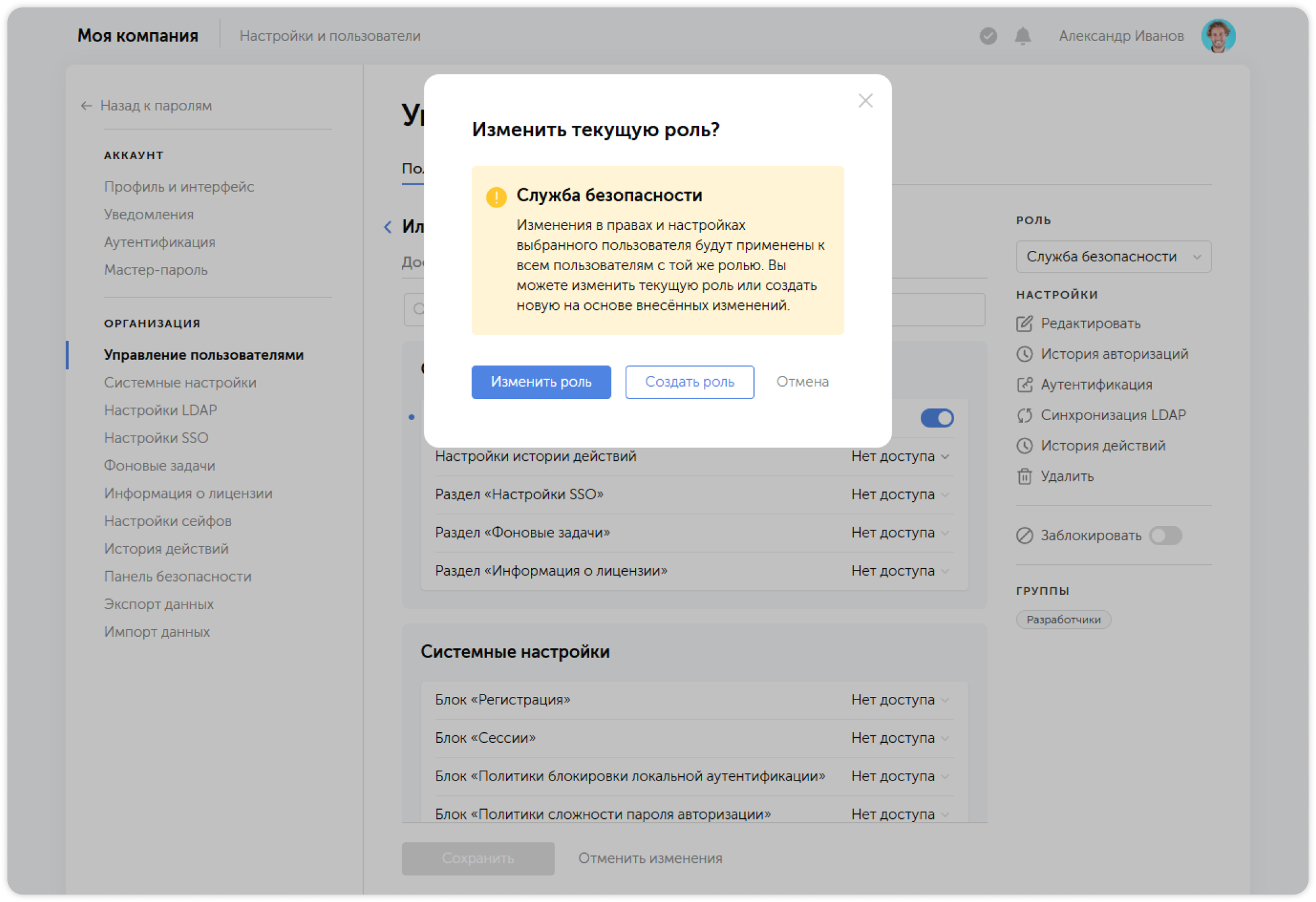Open Системные настройки in sidebar
Viewport: 1316px width, 902px height.
pyautogui.click(x=180, y=382)
